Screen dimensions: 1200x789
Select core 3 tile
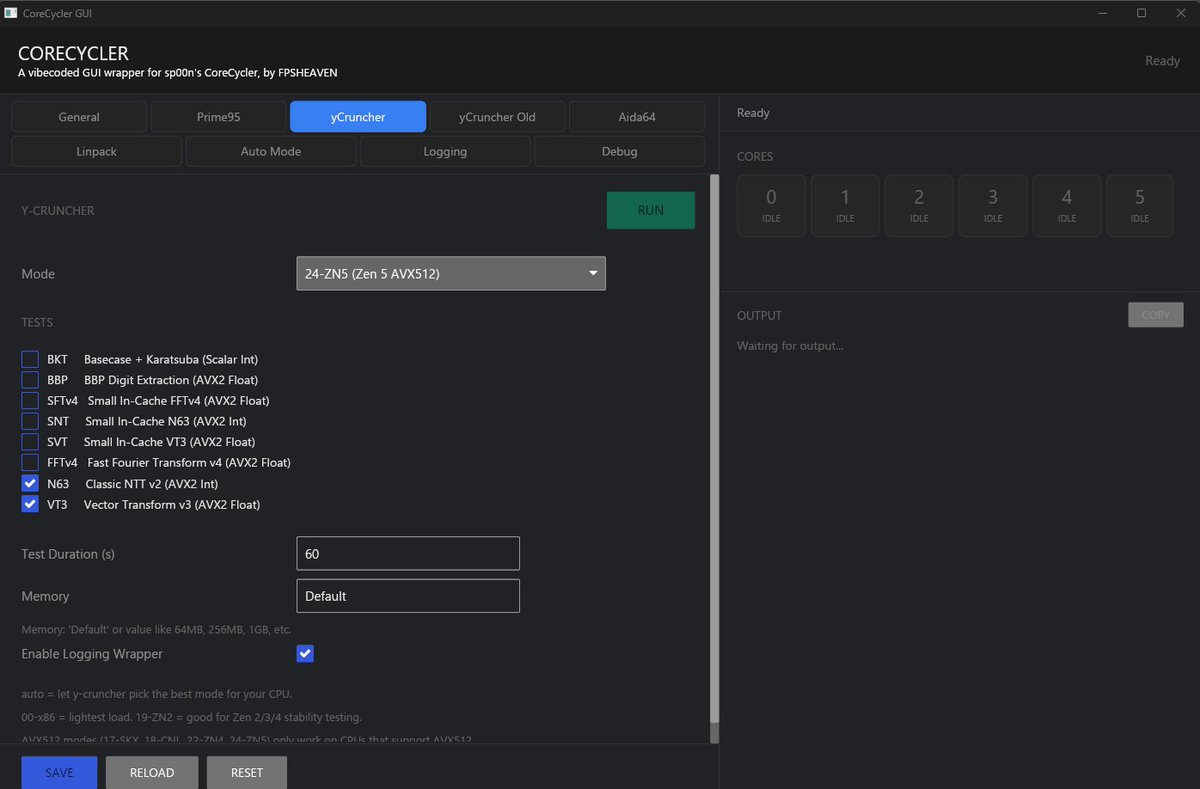993,206
